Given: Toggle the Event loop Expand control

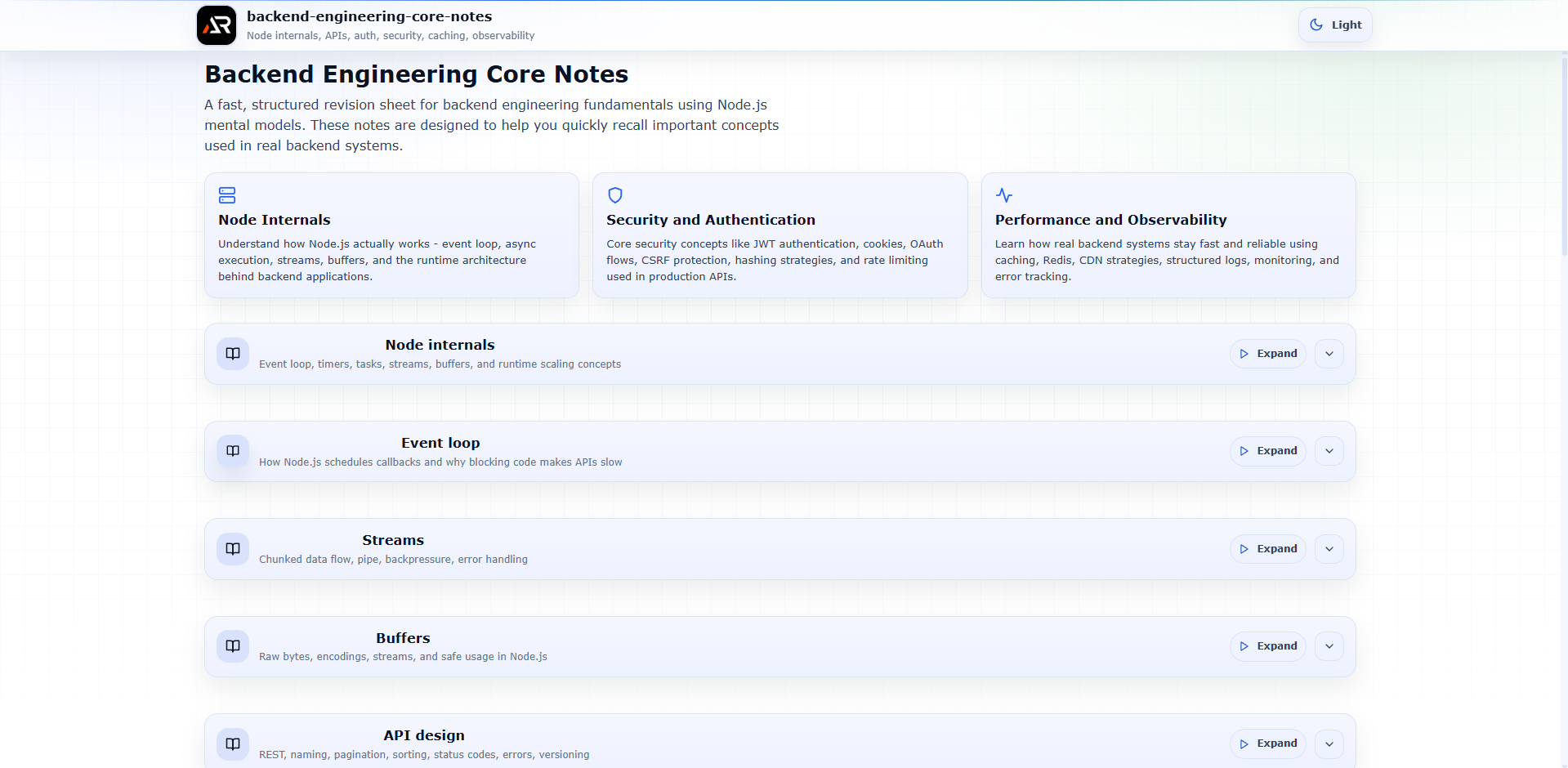Looking at the screenshot, I should (x=1268, y=451).
